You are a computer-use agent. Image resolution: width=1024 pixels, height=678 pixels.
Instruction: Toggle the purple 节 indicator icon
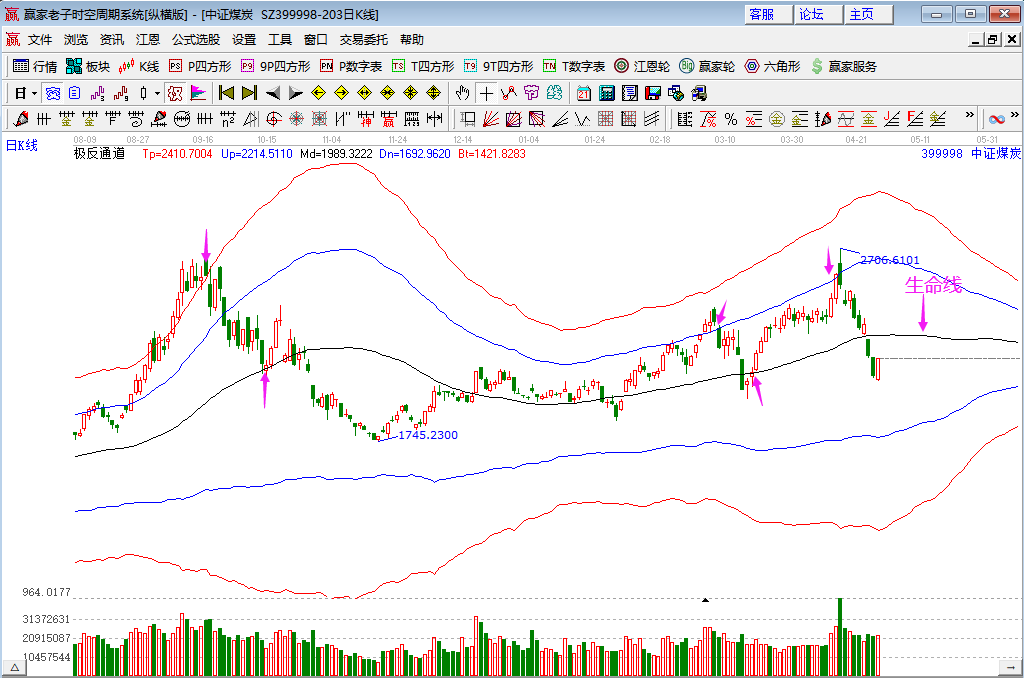pos(532,93)
